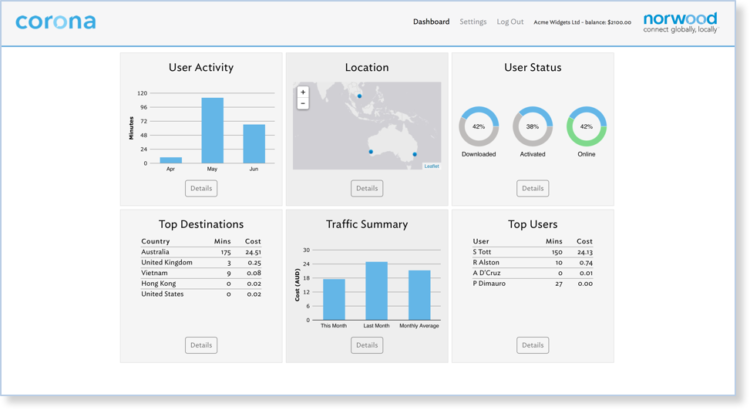Screen dimensions: 750x410
Task: Click the northern map location marker
Action: click(360, 97)
